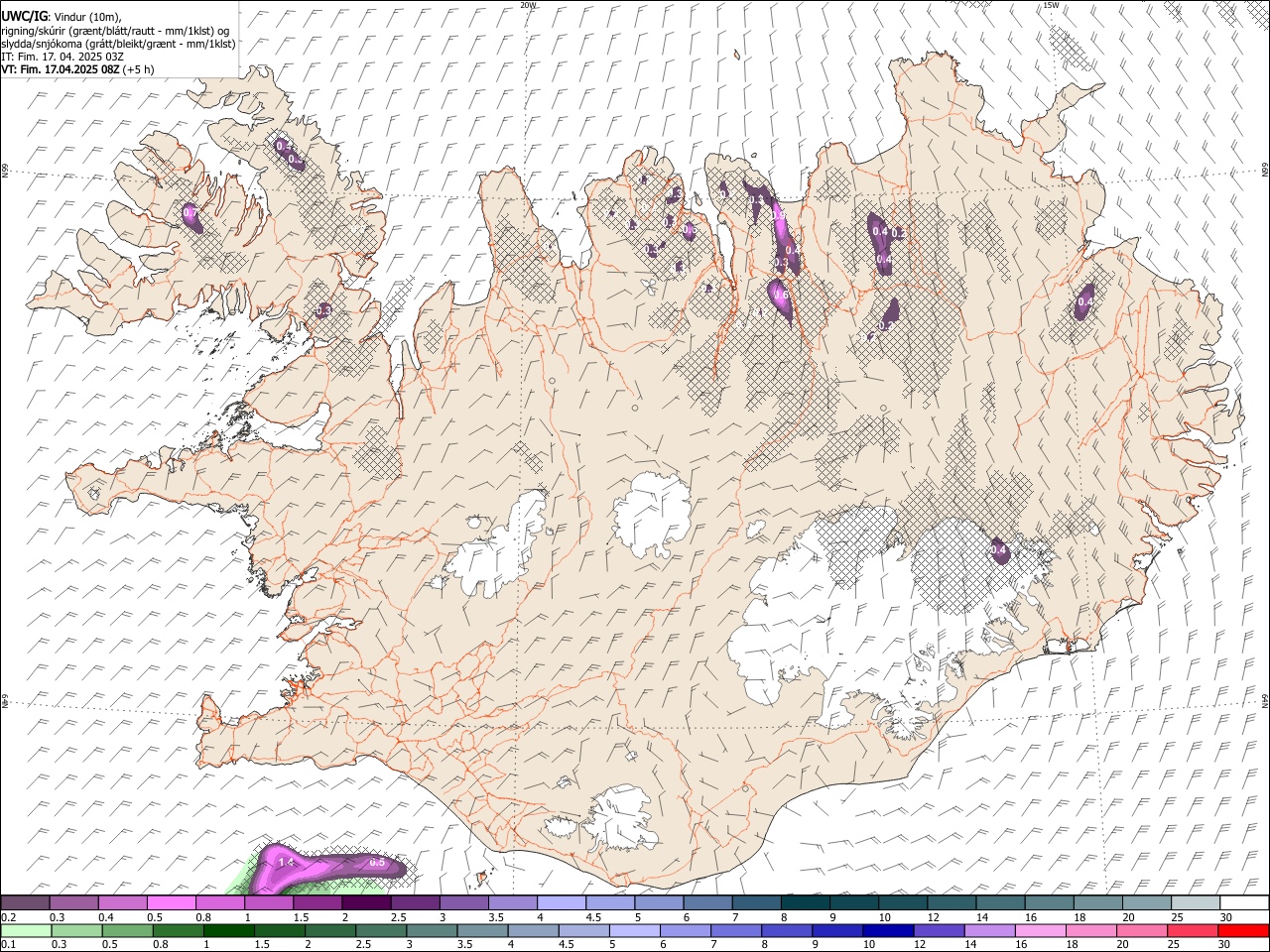
Task: Pick the darkest green swatch in lower legend row
Action: tap(229, 930)
